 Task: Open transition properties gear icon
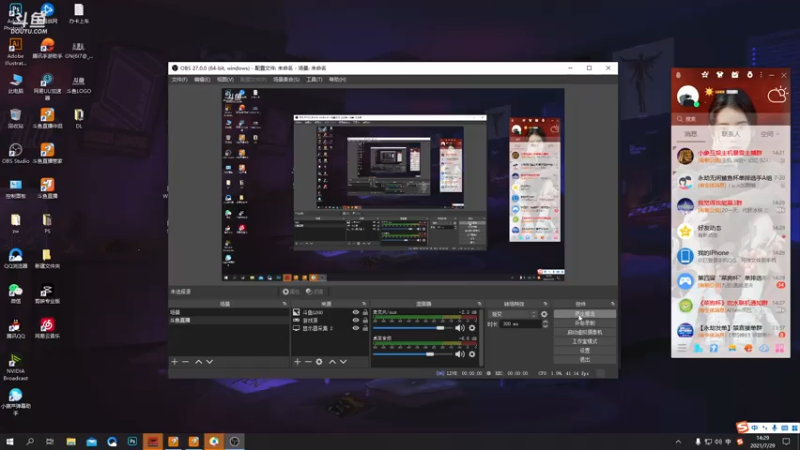click(x=544, y=314)
